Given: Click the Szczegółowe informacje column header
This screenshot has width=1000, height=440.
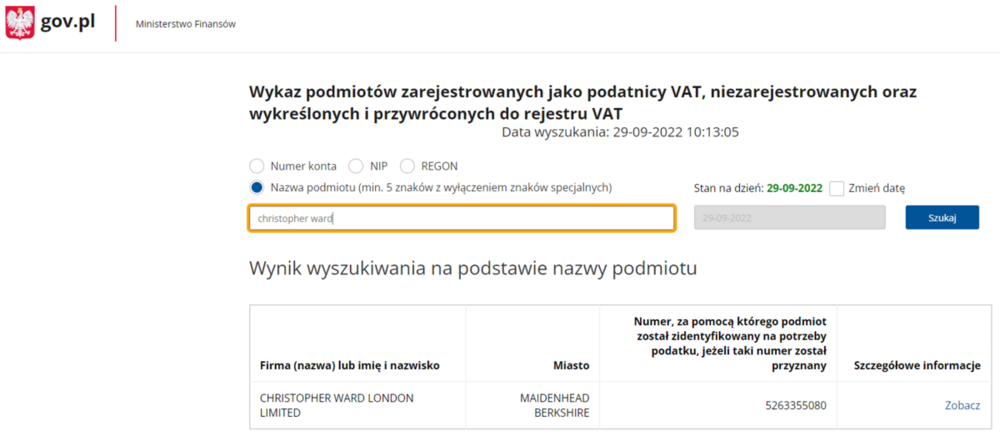Looking at the screenshot, I should click(x=916, y=366).
